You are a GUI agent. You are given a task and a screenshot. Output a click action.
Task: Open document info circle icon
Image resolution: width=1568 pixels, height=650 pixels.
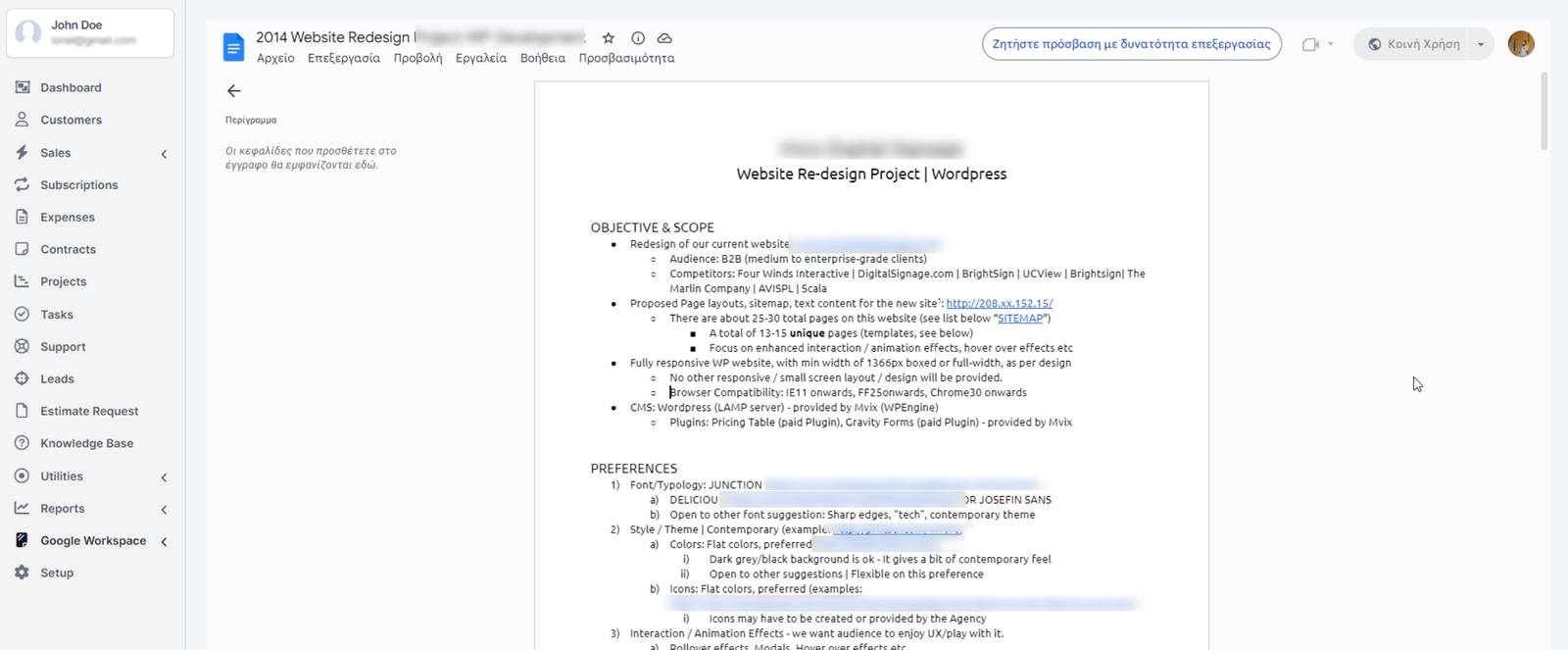point(638,38)
